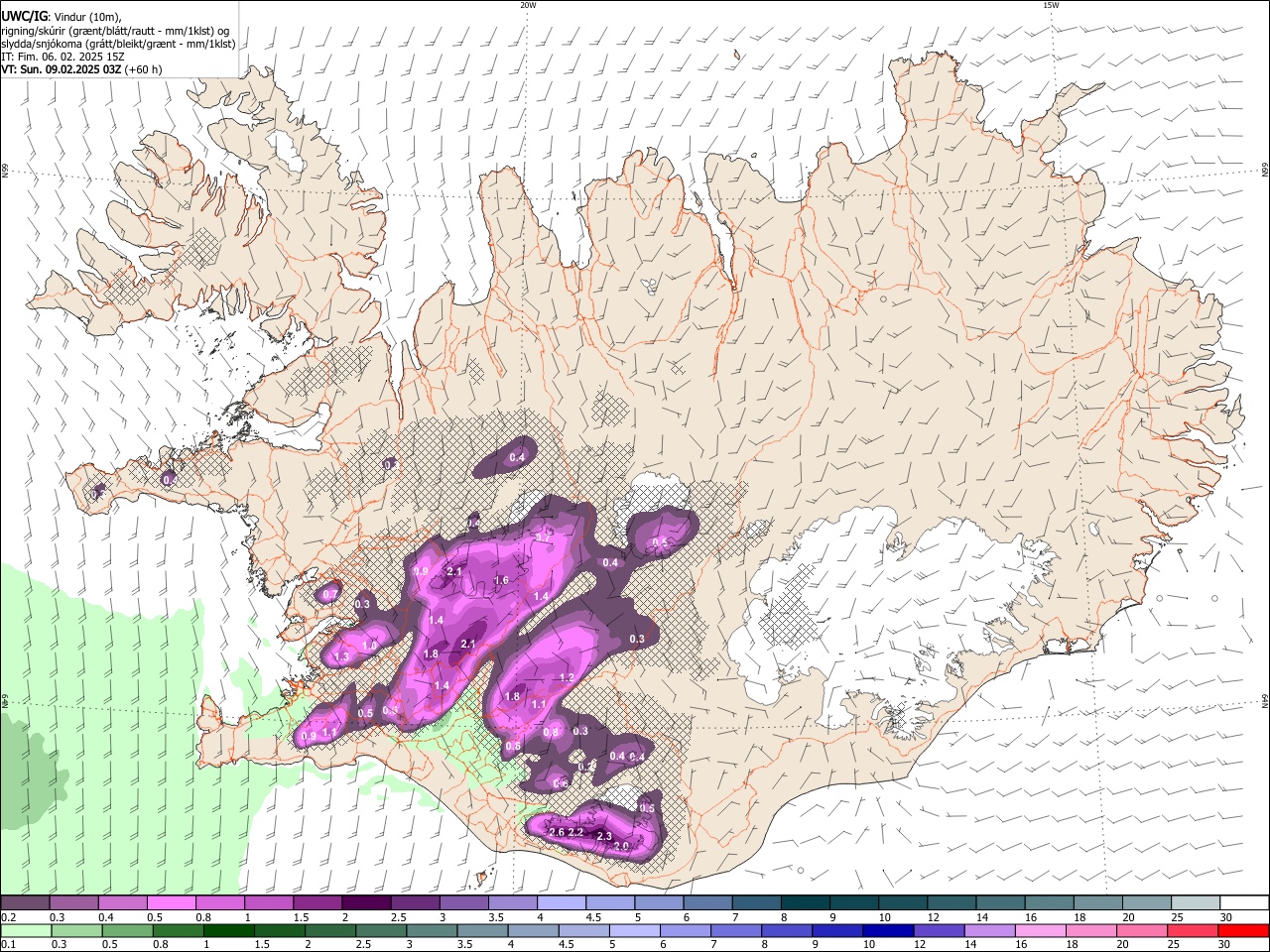Click the '0.9' value on Reykjanes peninsula

(x=308, y=737)
